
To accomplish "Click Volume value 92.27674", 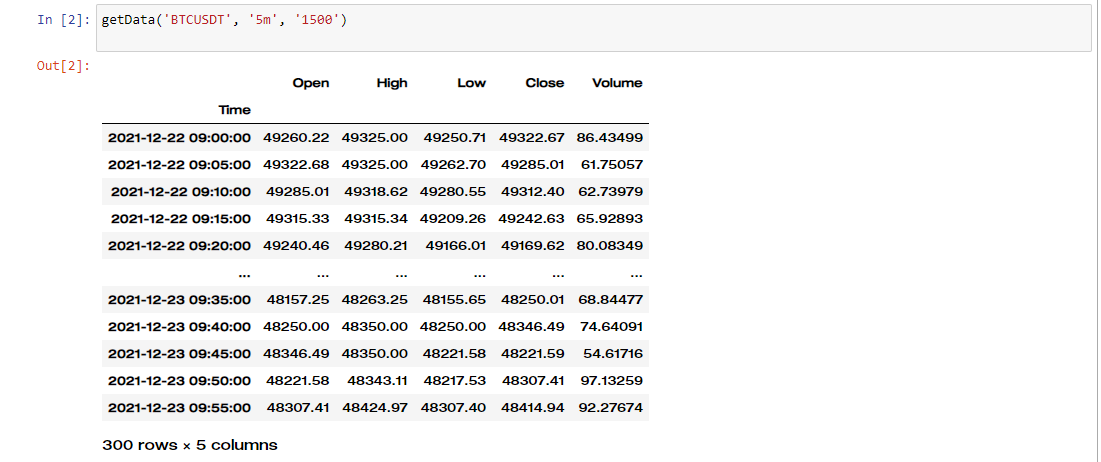I will coord(609,408).
